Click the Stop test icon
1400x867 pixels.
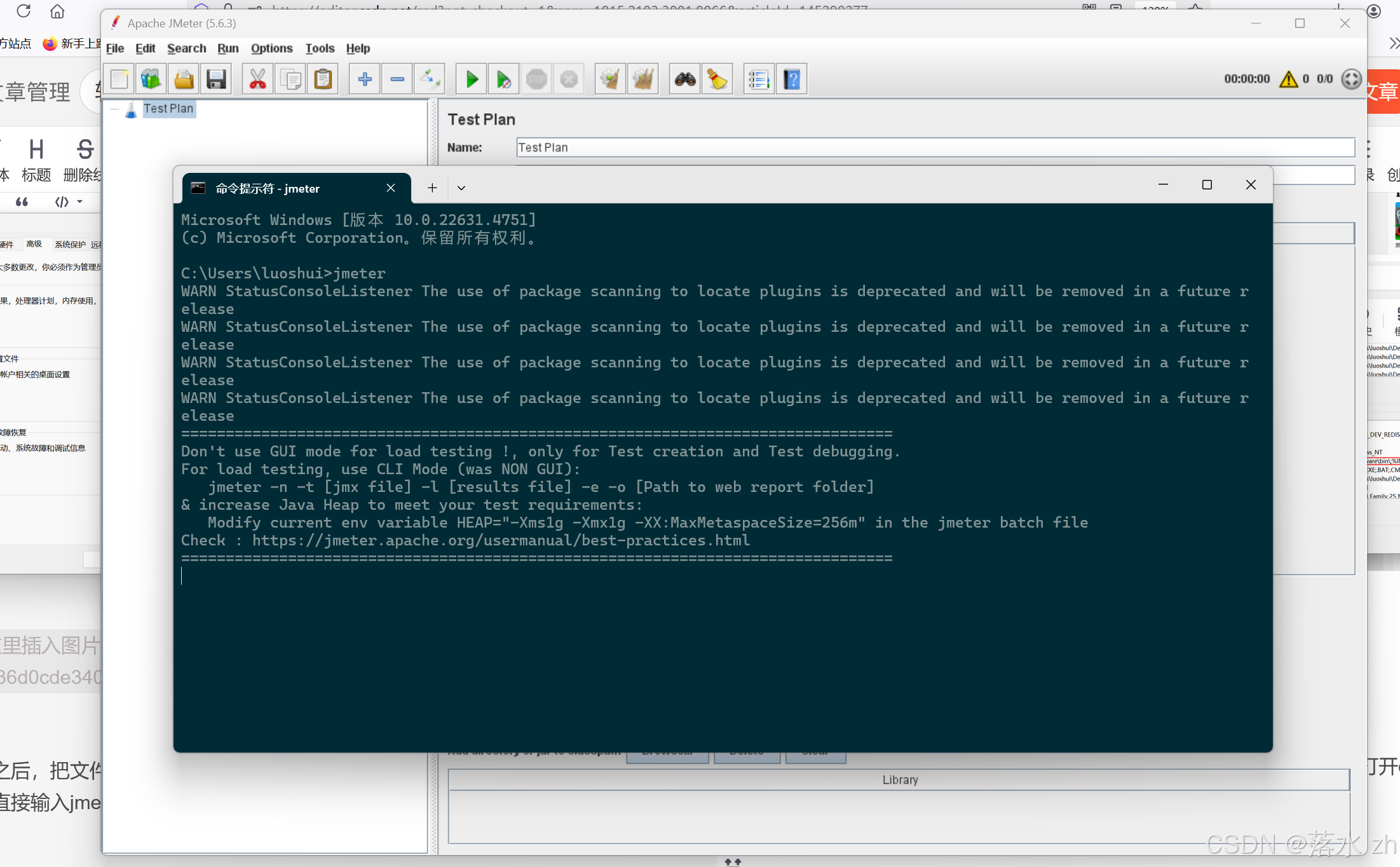tap(536, 79)
